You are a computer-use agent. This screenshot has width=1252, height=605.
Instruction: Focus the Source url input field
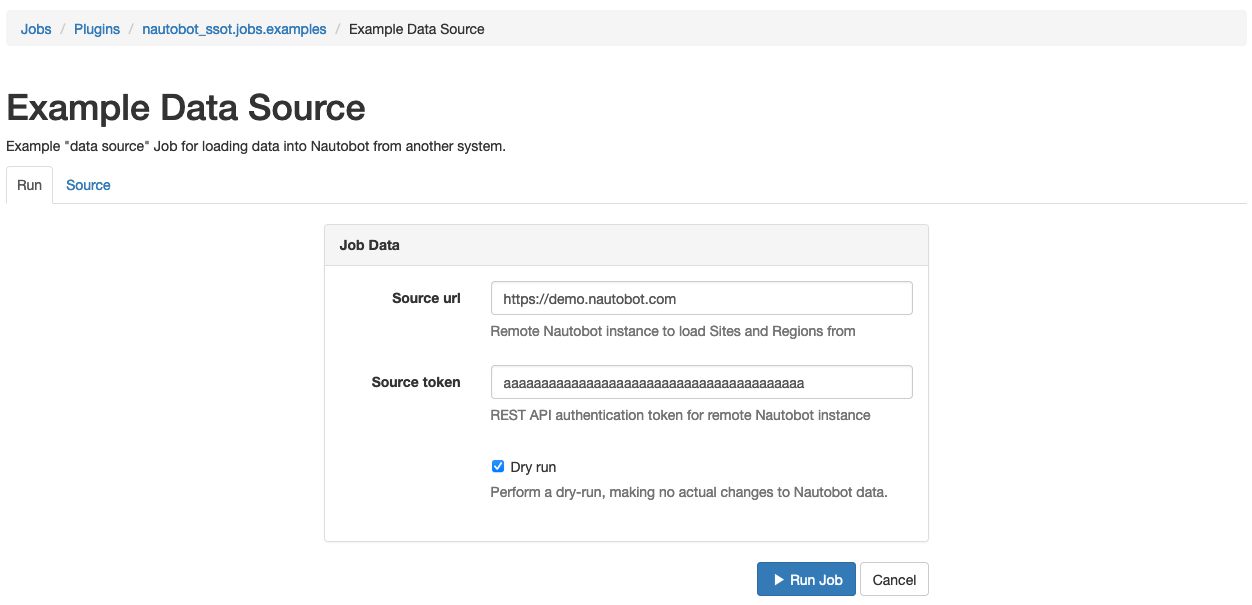tap(701, 298)
